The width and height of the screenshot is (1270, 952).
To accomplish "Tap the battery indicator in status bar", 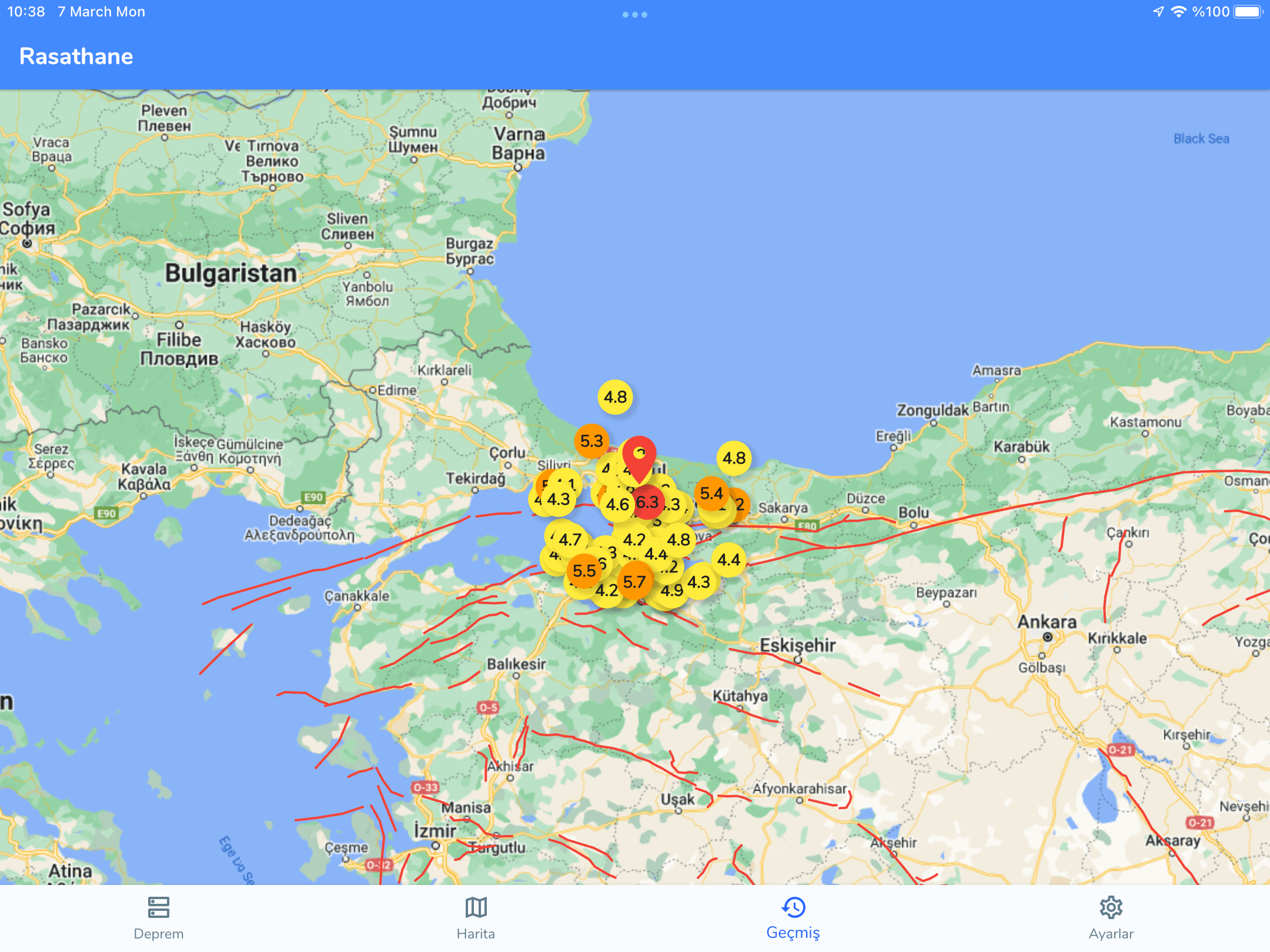I will [1248, 12].
